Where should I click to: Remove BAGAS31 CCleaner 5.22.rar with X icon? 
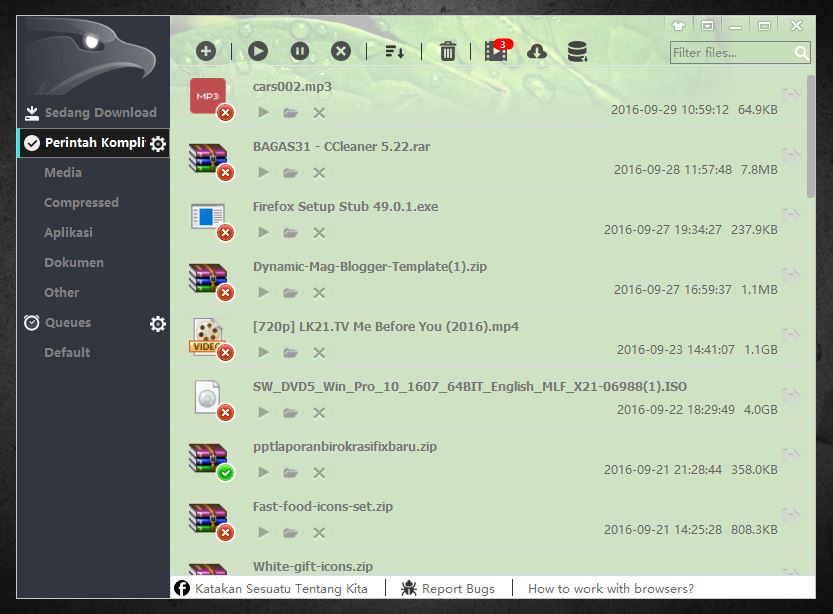319,173
